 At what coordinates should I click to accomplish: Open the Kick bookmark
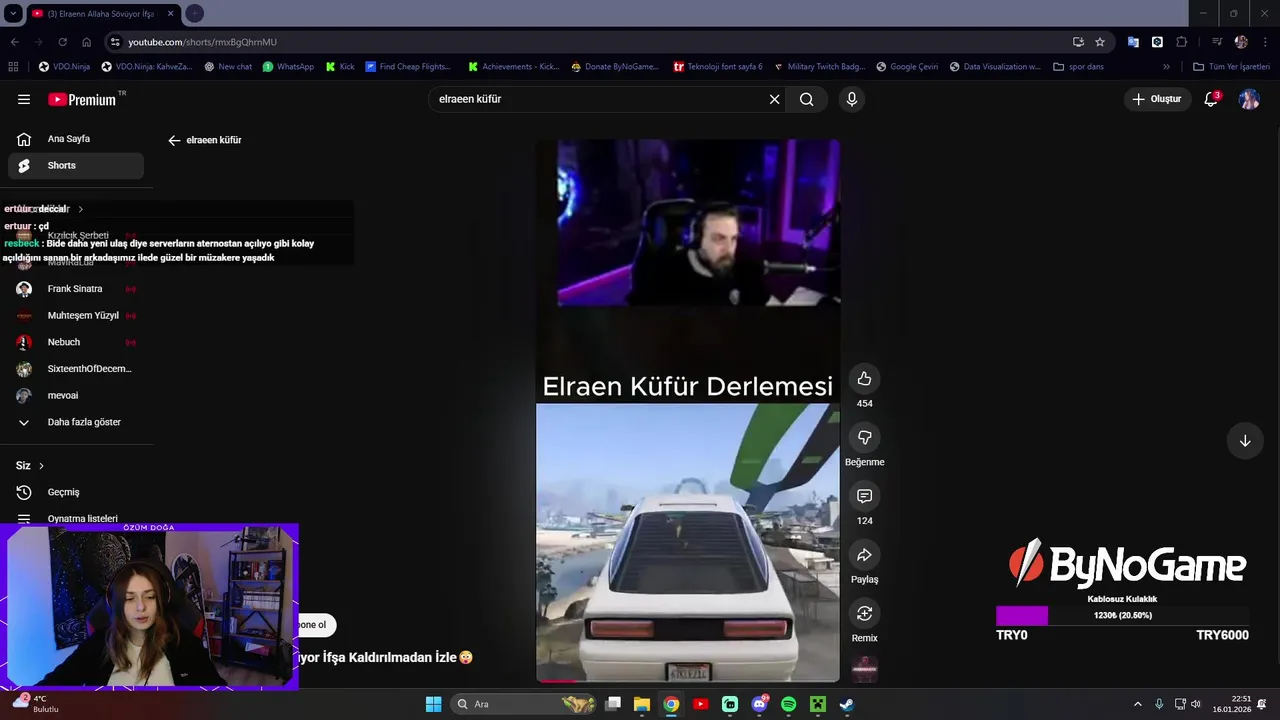340,67
